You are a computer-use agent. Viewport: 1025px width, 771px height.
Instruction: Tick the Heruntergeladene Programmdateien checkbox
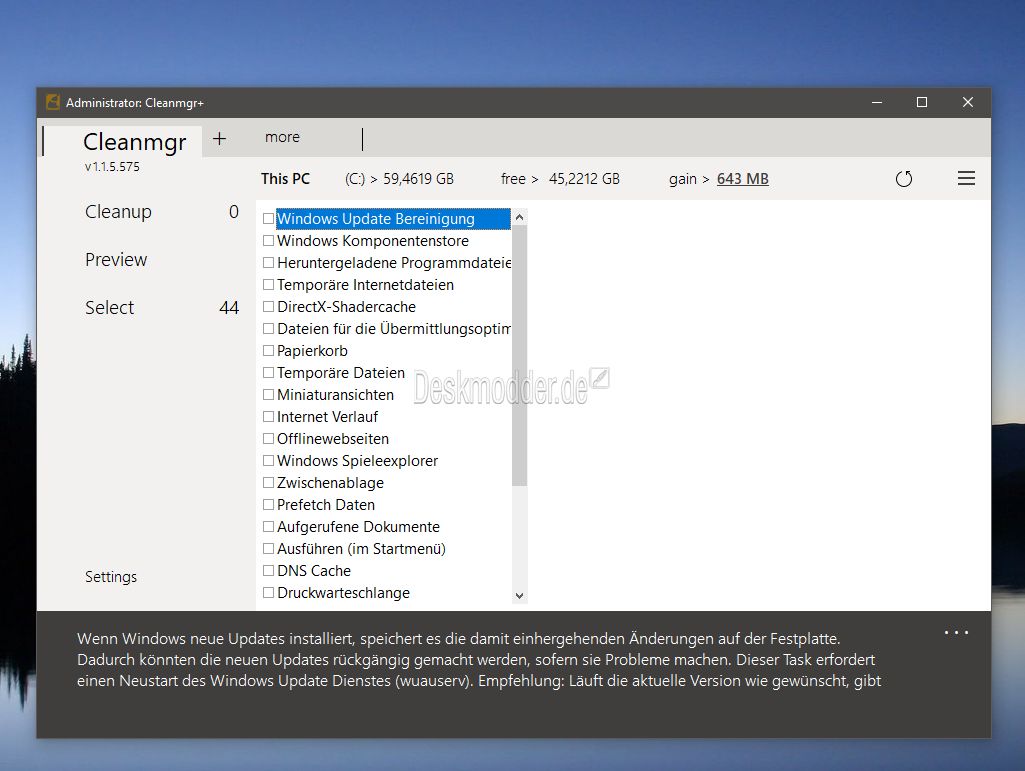tap(268, 263)
